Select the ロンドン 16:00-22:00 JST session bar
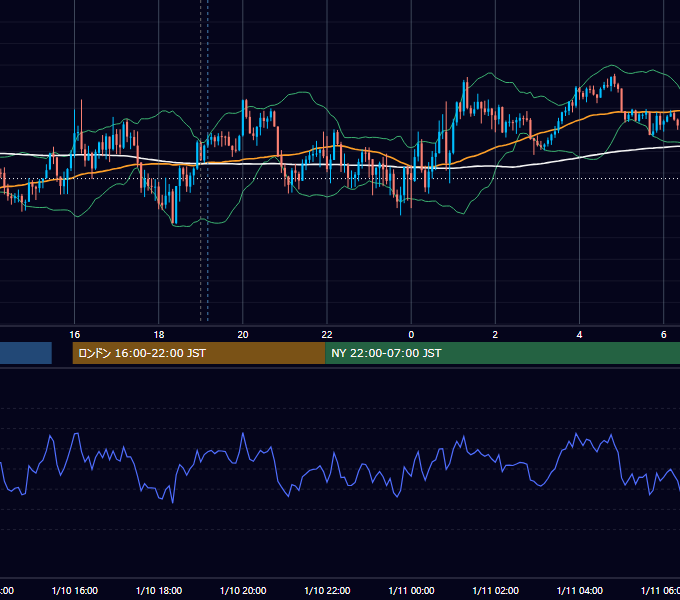This screenshot has height=600, width=680. [199, 353]
